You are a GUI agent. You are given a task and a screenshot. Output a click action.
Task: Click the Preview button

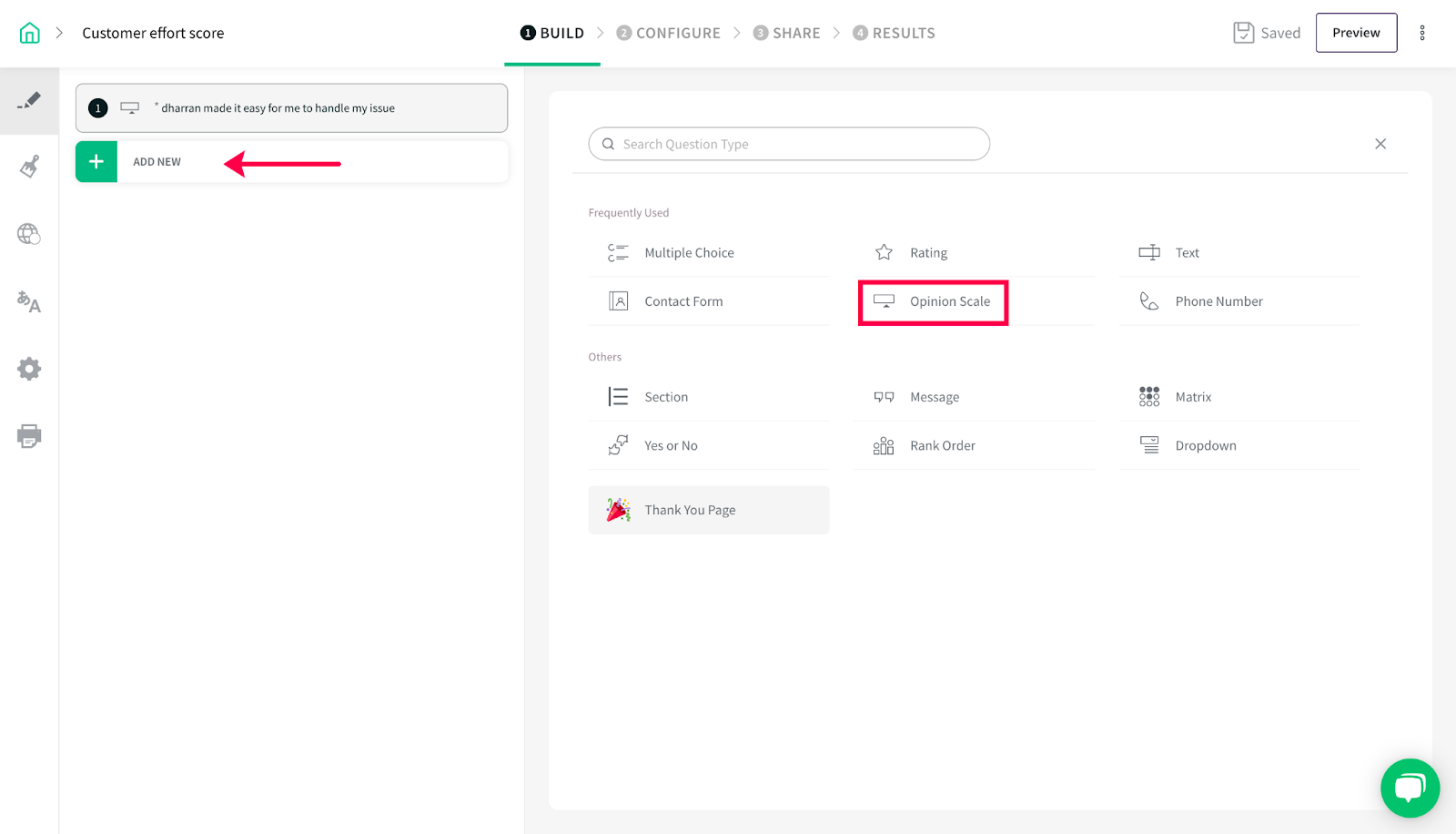tap(1356, 33)
